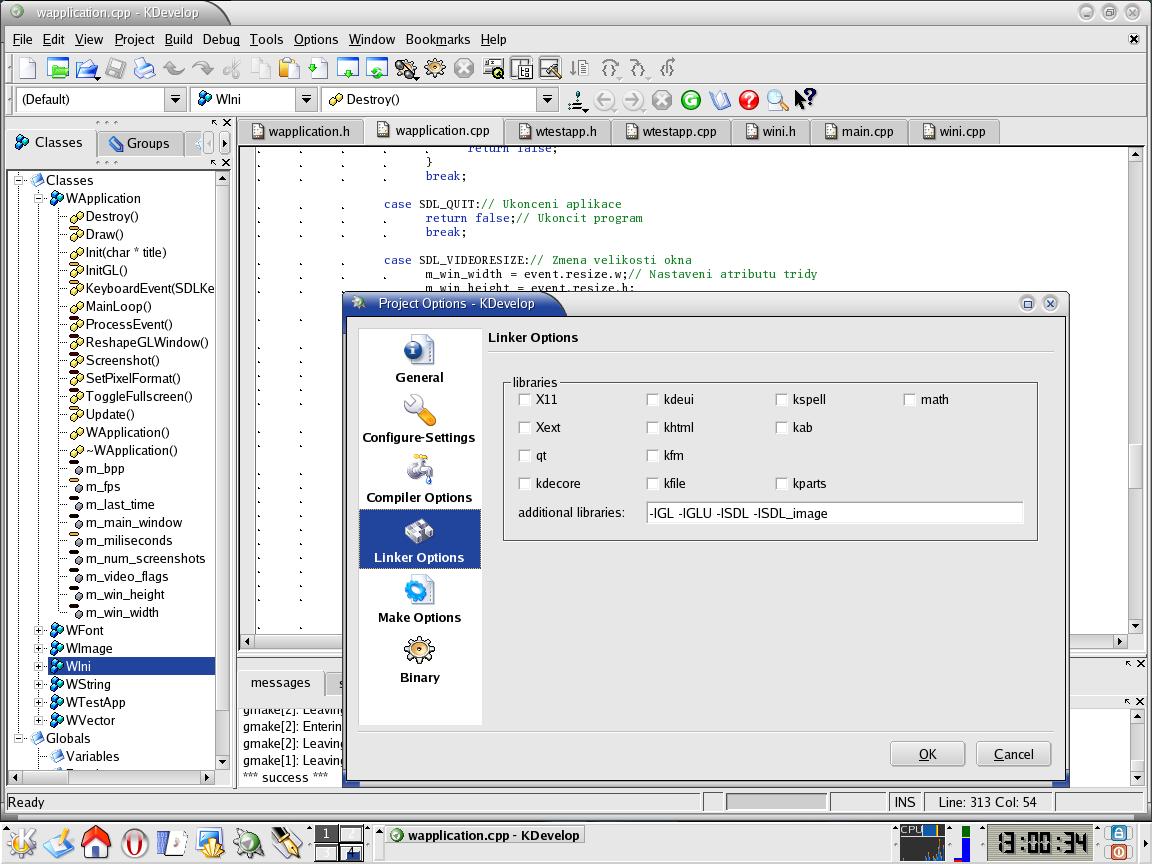Click the wapplication.cpp - KDevelop taskbar button
The width and height of the screenshot is (1152, 864).
coord(486,835)
